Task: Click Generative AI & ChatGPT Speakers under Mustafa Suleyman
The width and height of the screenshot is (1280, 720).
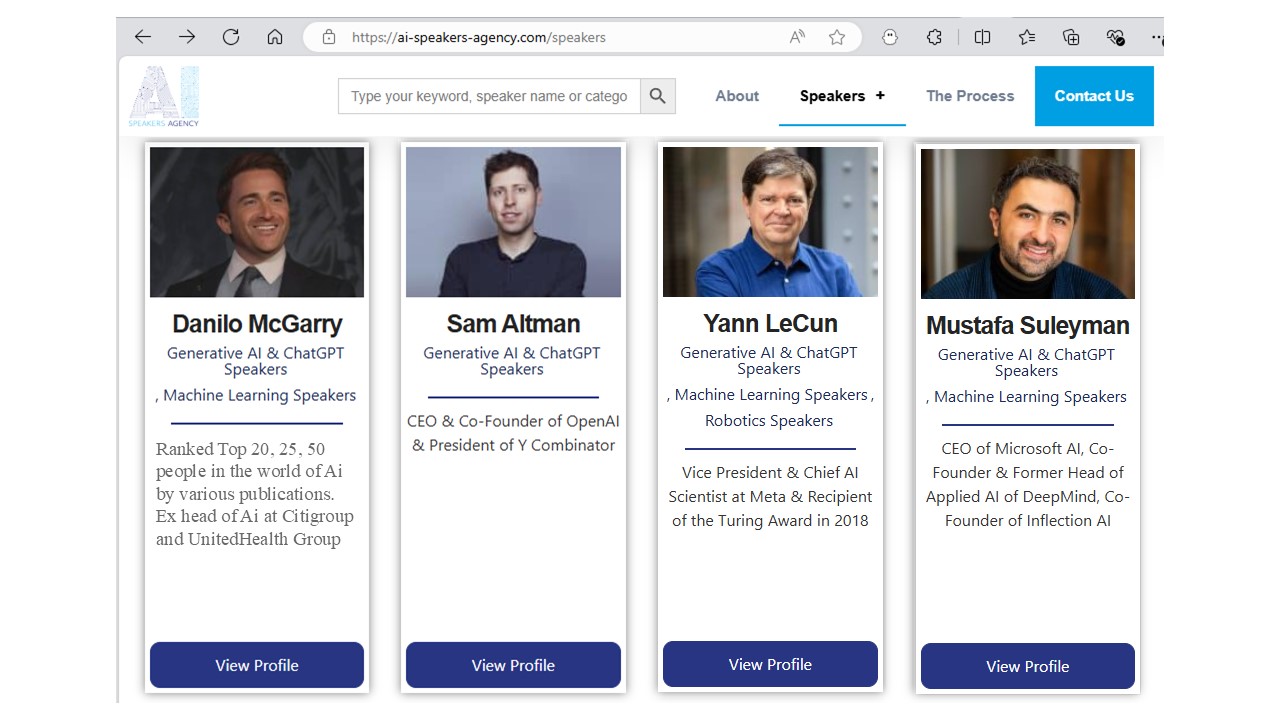Action: [x=1026, y=362]
